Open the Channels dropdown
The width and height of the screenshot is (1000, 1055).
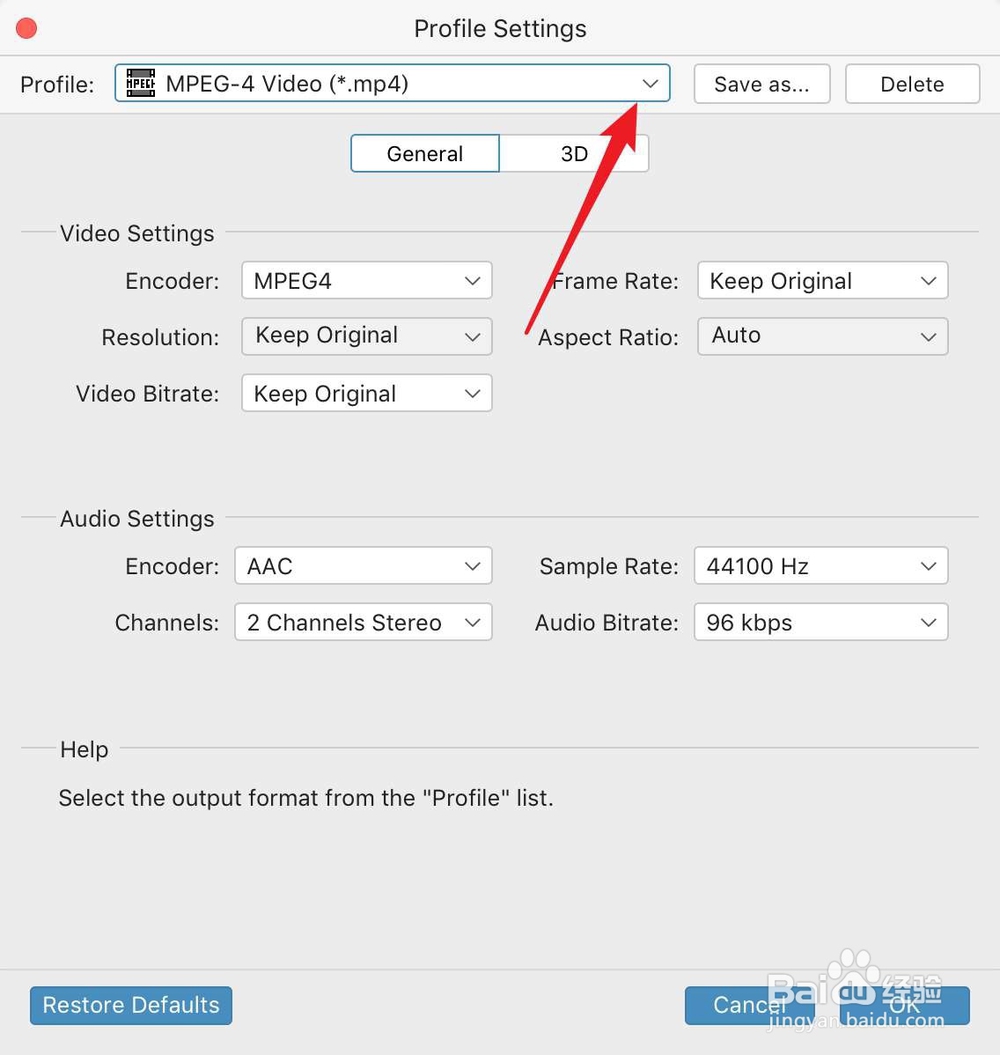(363, 622)
